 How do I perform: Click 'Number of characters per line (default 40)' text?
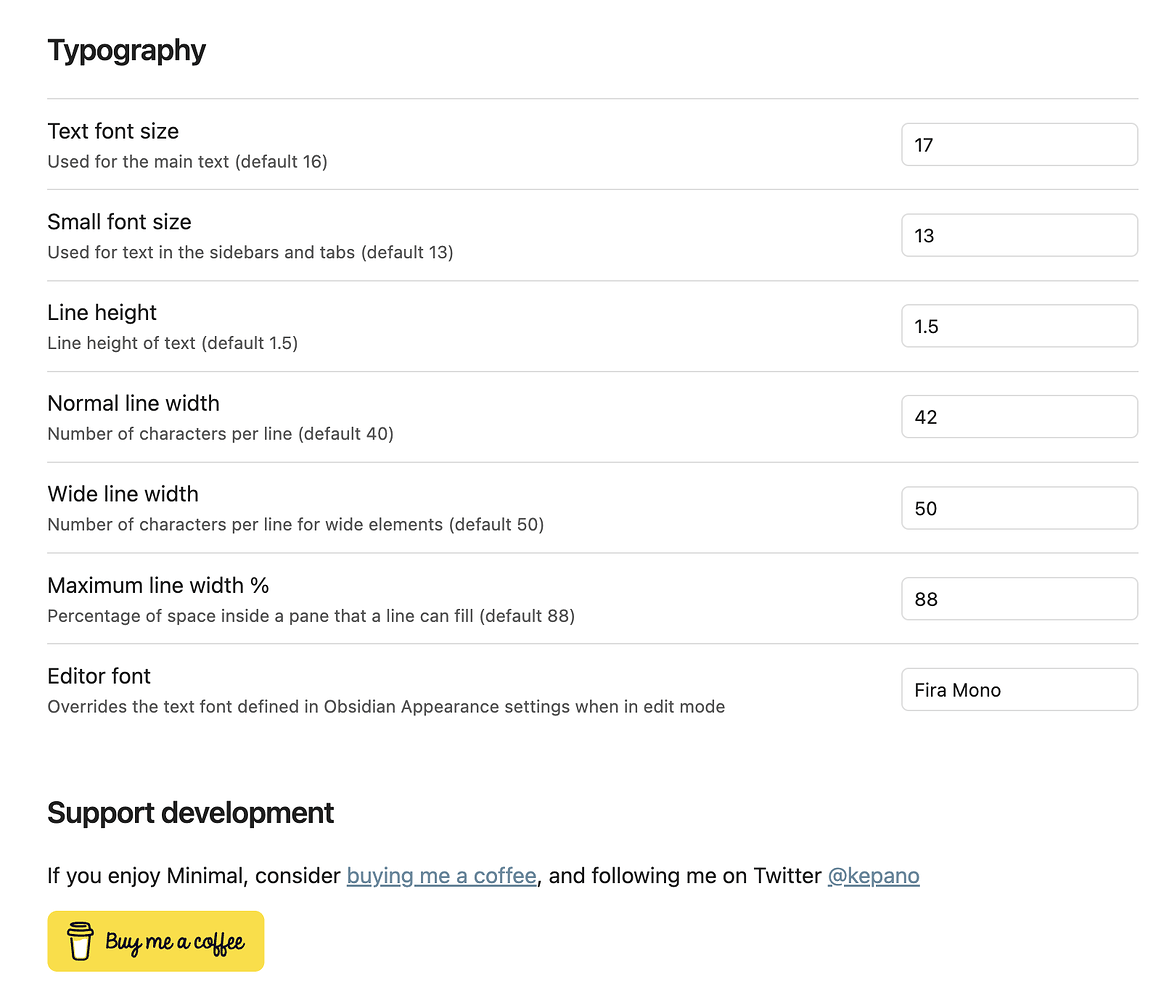(x=220, y=434)
